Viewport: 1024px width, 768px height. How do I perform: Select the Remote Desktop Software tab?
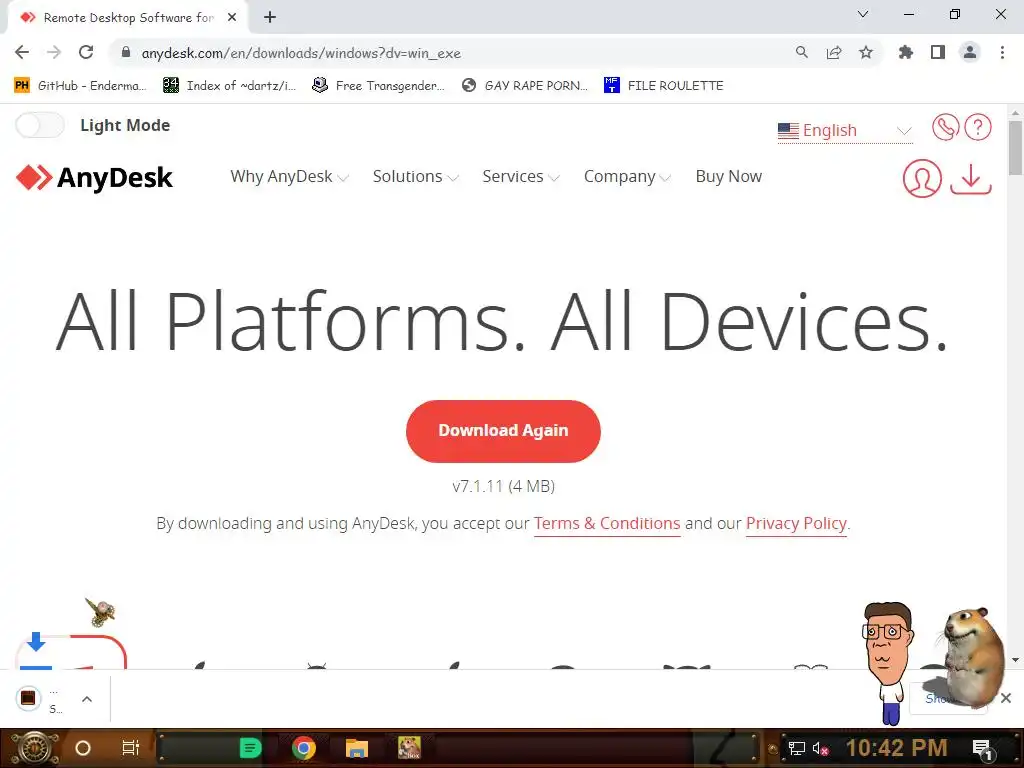pyautogui.click(x=127, y=18)
